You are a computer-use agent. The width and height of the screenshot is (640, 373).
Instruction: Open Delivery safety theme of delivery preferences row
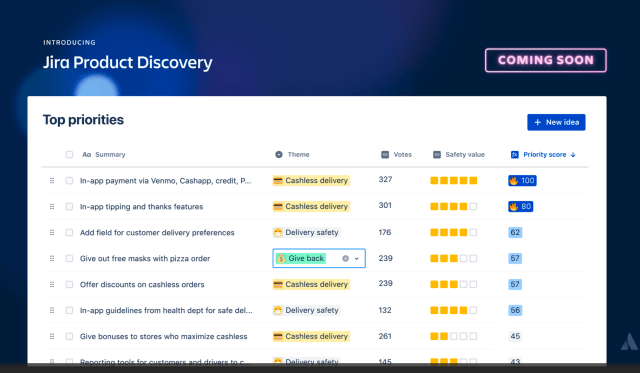(307, 233)
